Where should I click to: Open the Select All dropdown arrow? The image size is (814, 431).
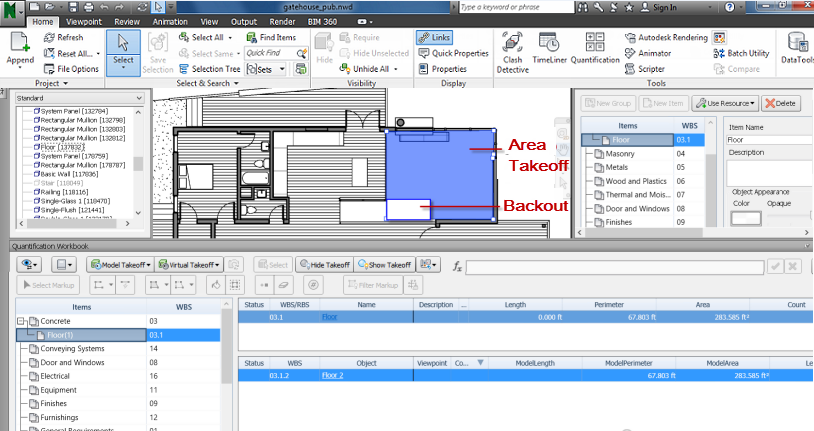coord(230,37)
